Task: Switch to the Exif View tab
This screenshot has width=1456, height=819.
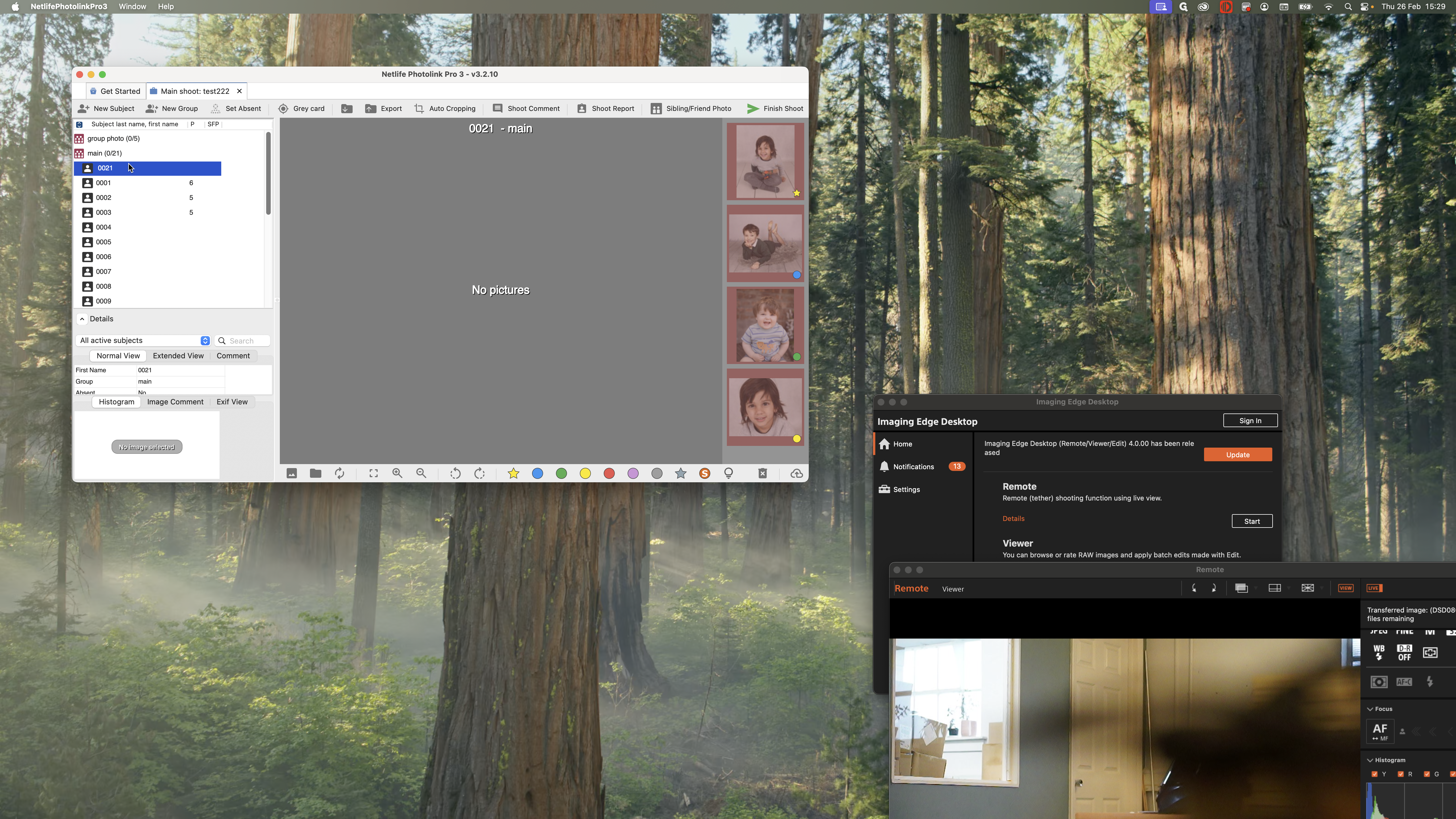Action: 232,402
